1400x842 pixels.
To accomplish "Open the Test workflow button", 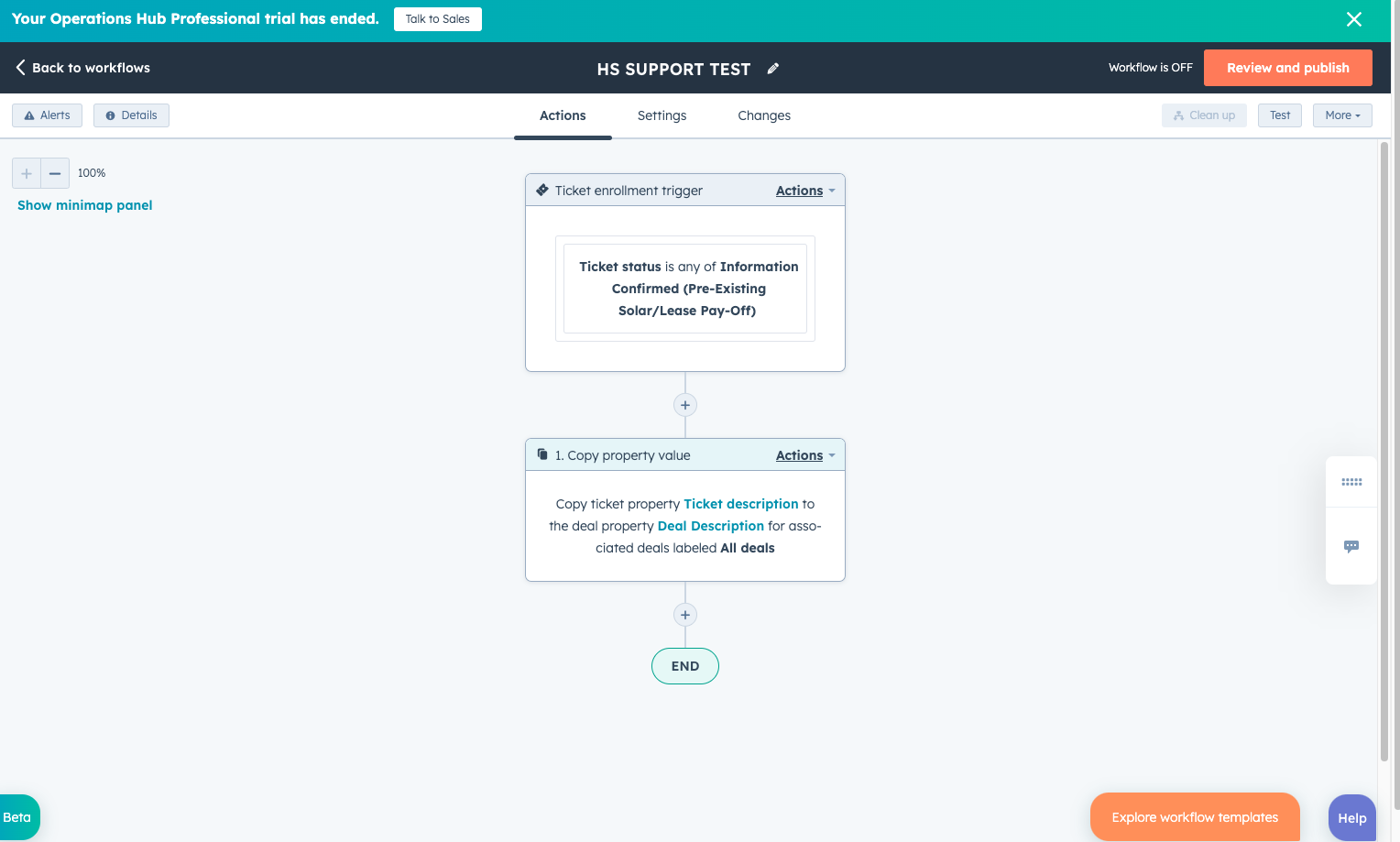I will [x=1279, y=115].
